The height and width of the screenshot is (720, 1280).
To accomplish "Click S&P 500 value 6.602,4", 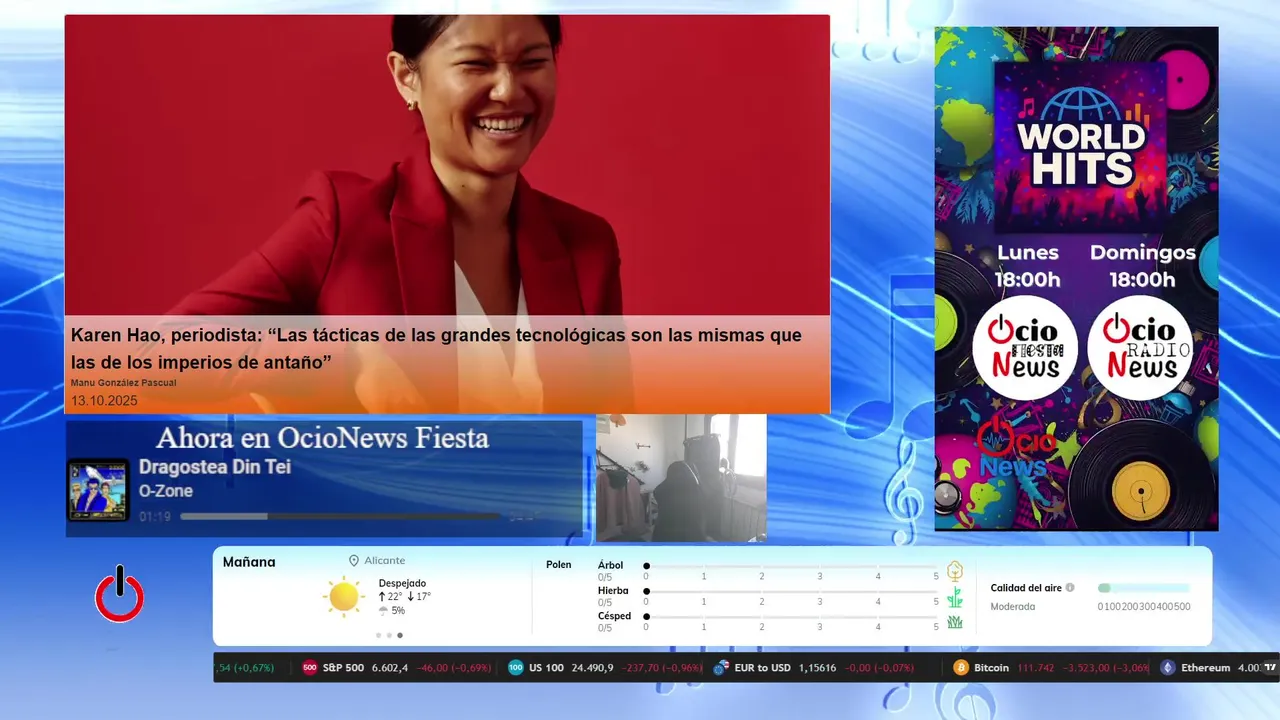I will coord(390,668).
